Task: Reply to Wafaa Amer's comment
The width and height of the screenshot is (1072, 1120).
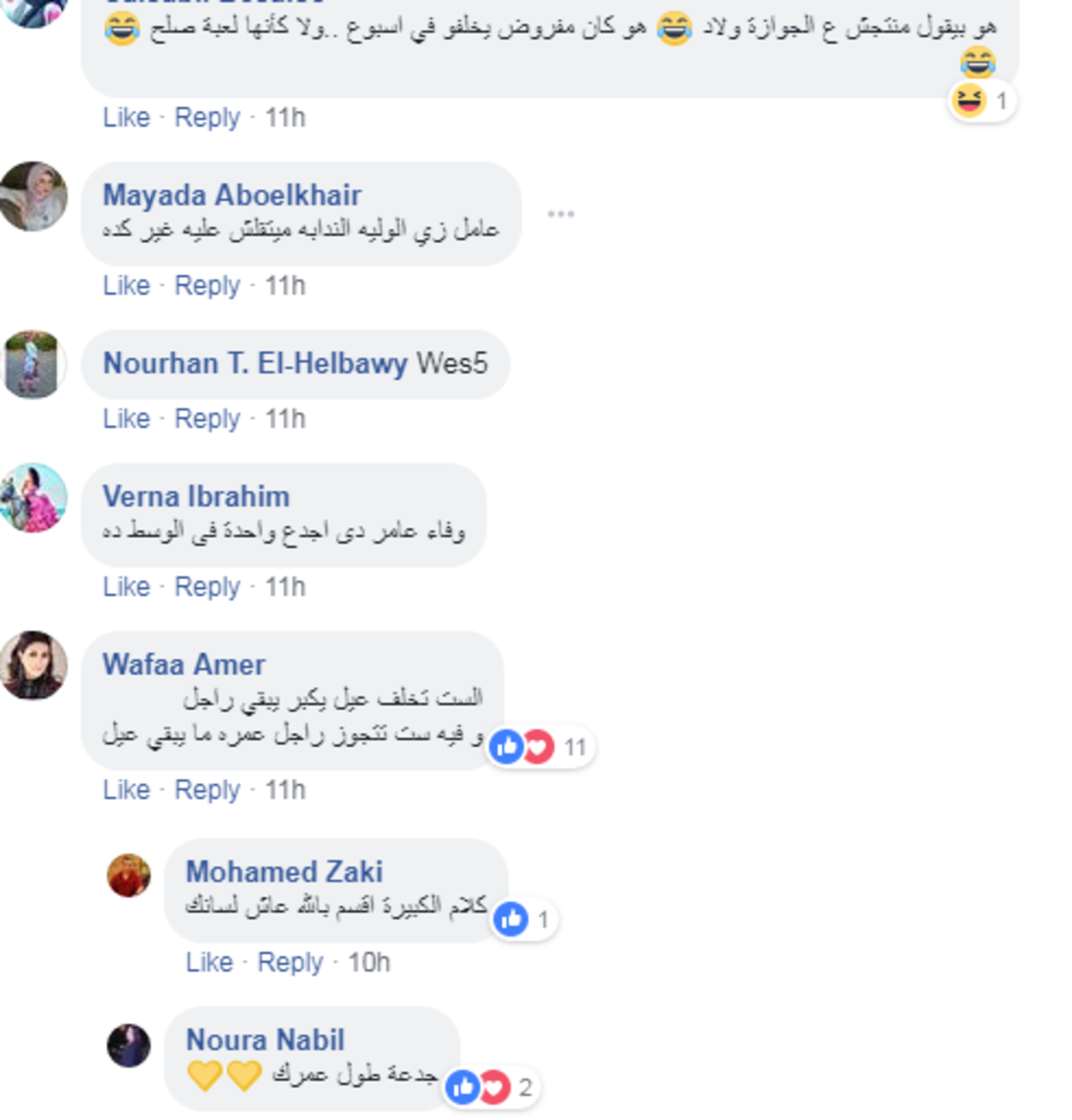Action: click(x=207, y=790)
